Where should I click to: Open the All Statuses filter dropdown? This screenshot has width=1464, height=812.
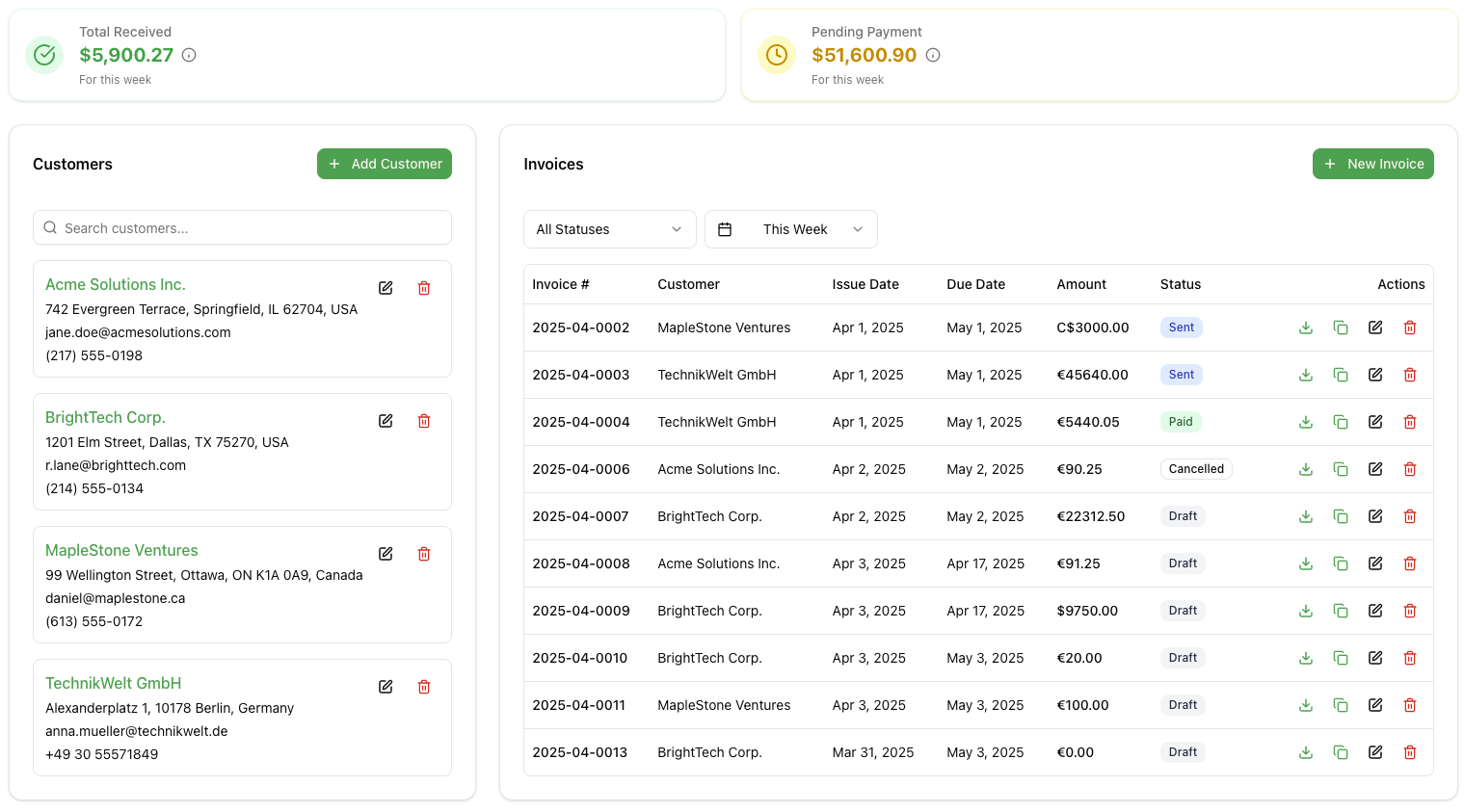(x=608, y=229)
